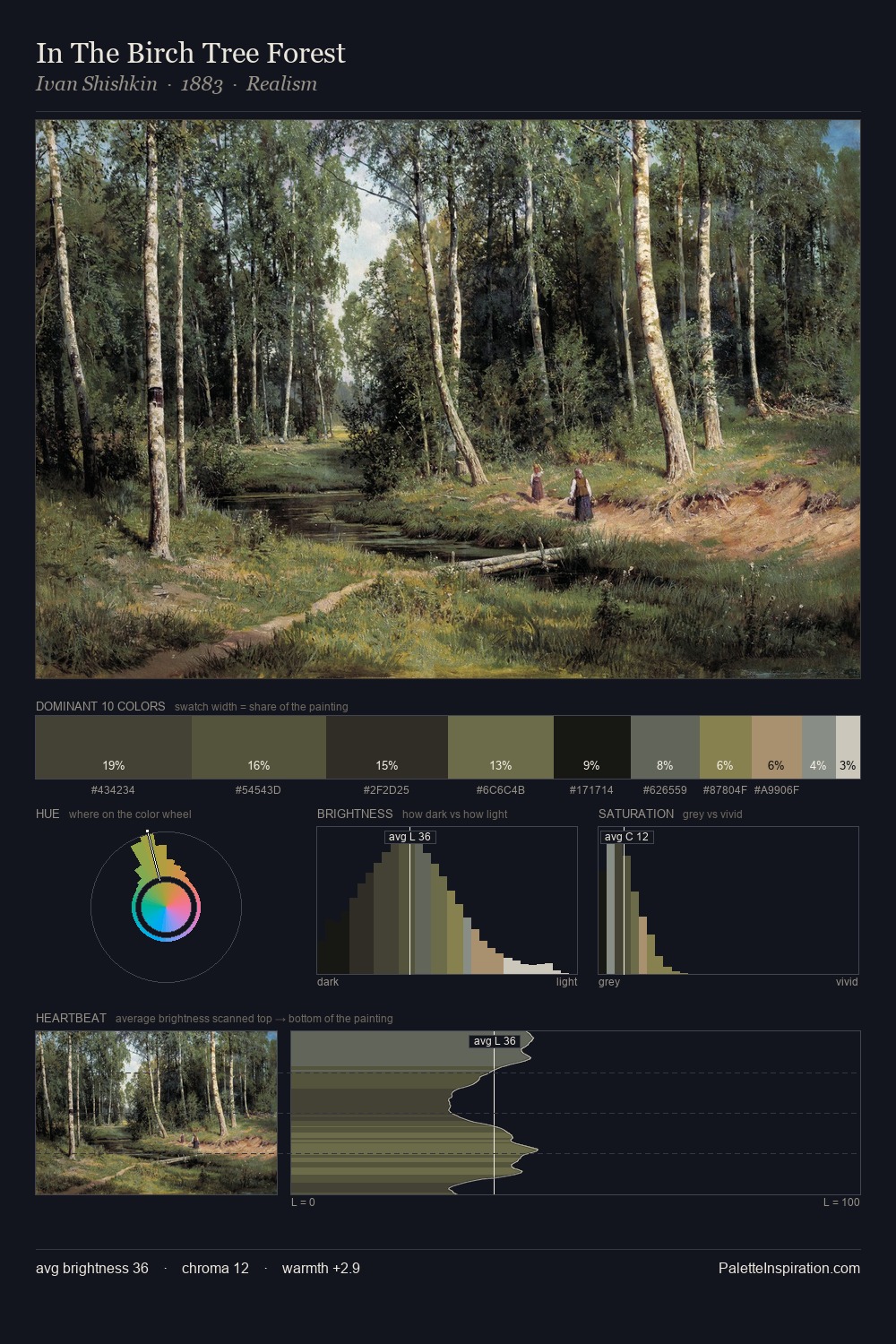The width and height of the screenshot is (896, 1344).
Task: Click the main painting image
Action: pos(448,400)
